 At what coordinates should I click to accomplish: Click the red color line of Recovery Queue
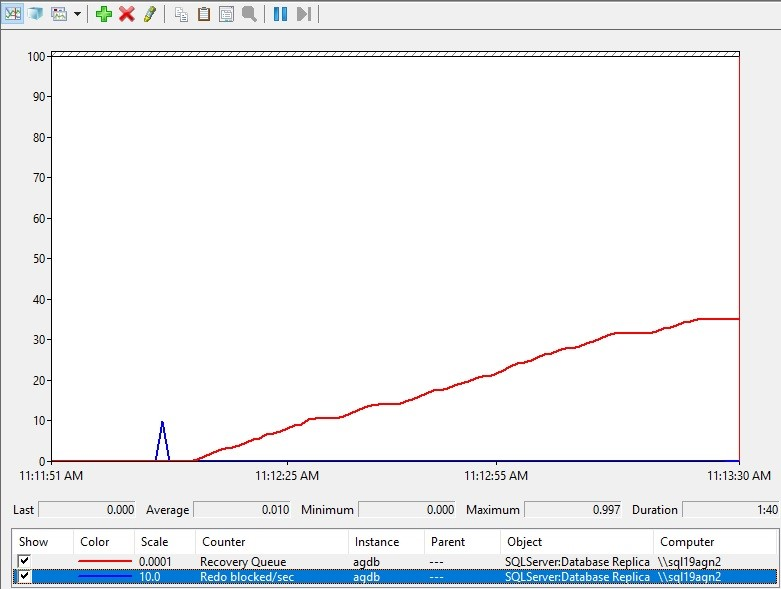tap(104, 561)
